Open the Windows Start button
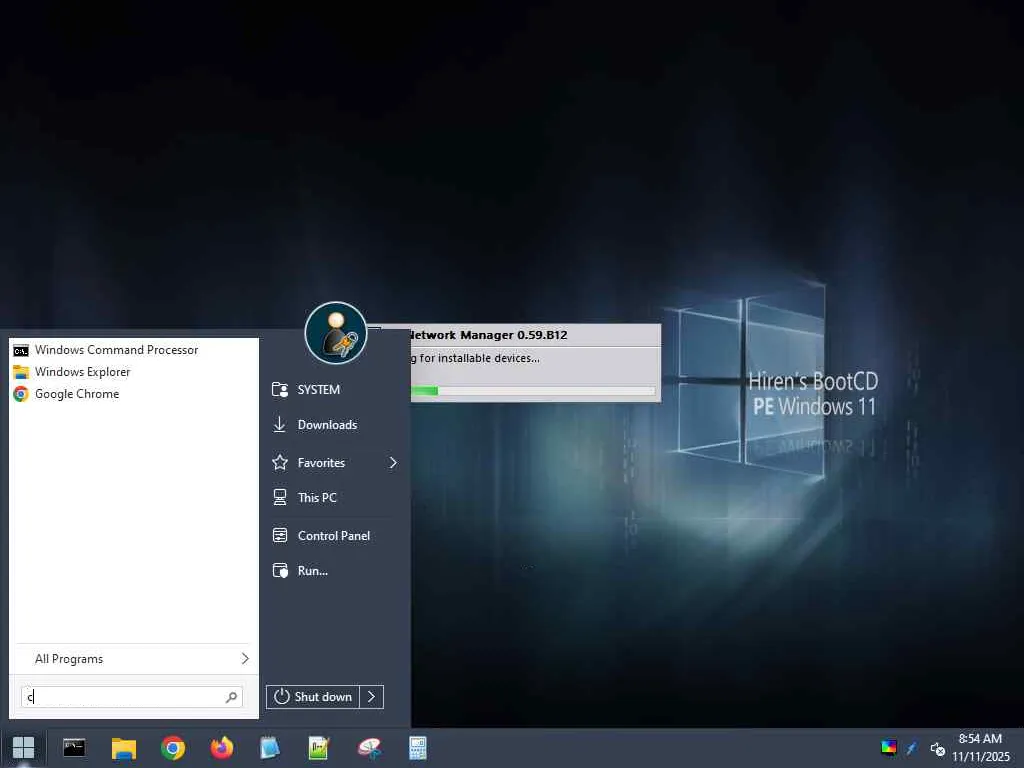Screen dimensions: 1024x768 point(24,748)
